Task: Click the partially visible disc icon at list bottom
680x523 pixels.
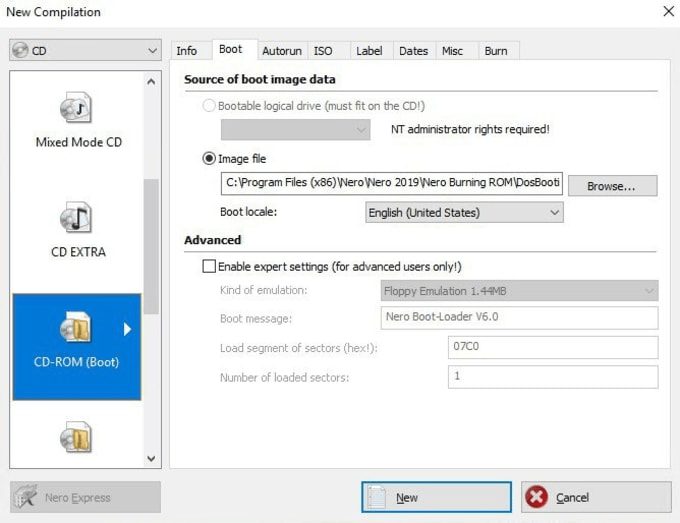Action: (76, 436)
